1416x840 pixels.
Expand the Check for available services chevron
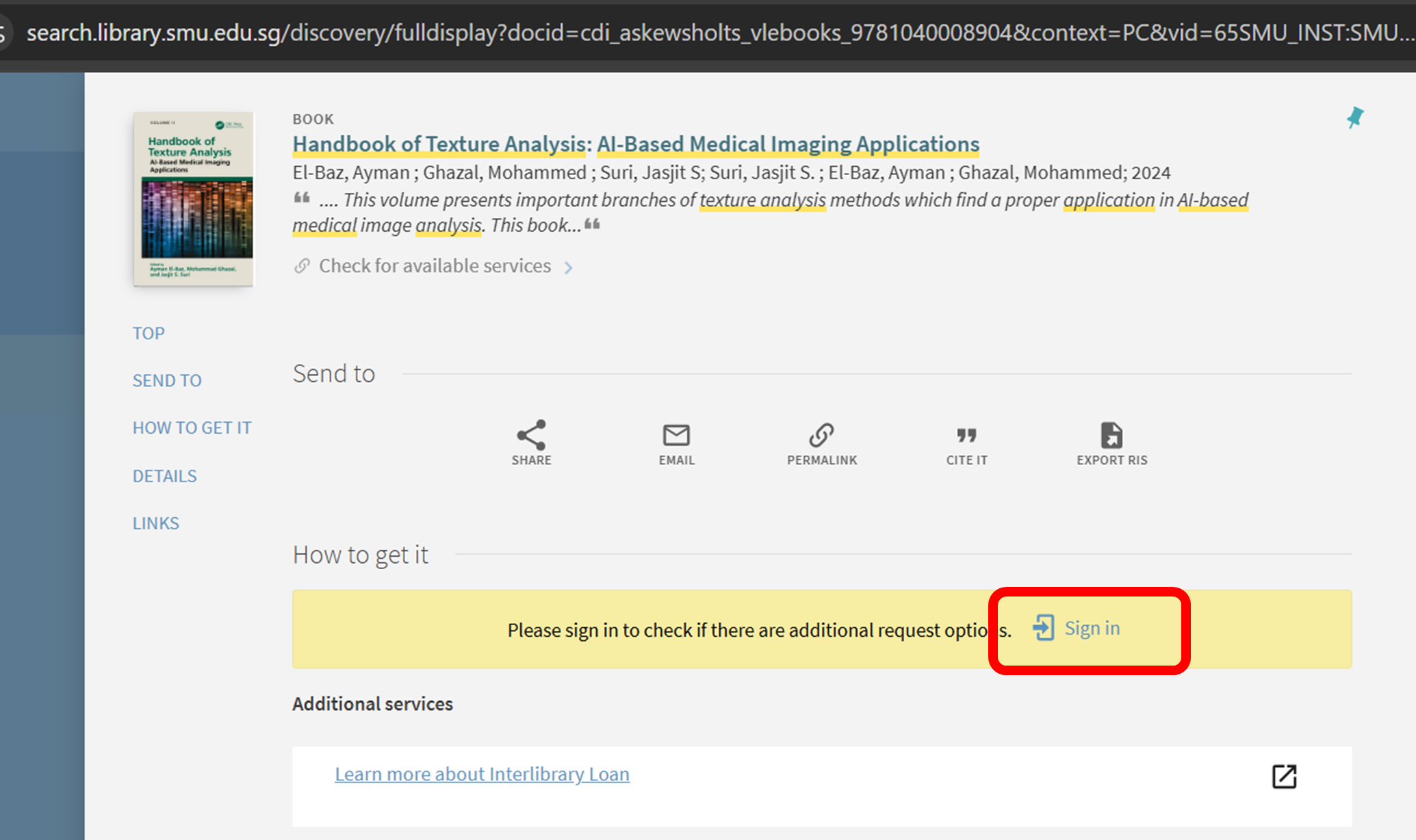(568, 267)
